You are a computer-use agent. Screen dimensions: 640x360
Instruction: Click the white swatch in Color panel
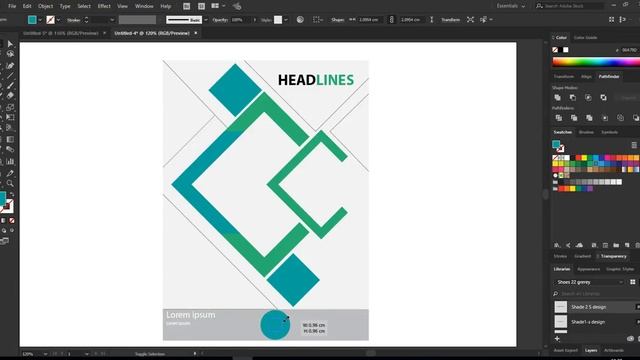coord(565,50)
